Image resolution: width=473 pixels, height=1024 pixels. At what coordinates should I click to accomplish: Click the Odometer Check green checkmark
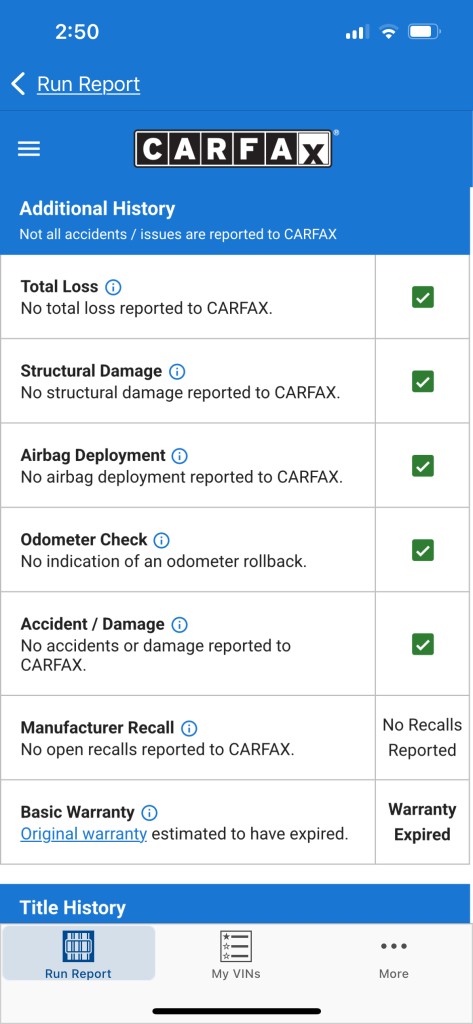(x=423, y=550)
